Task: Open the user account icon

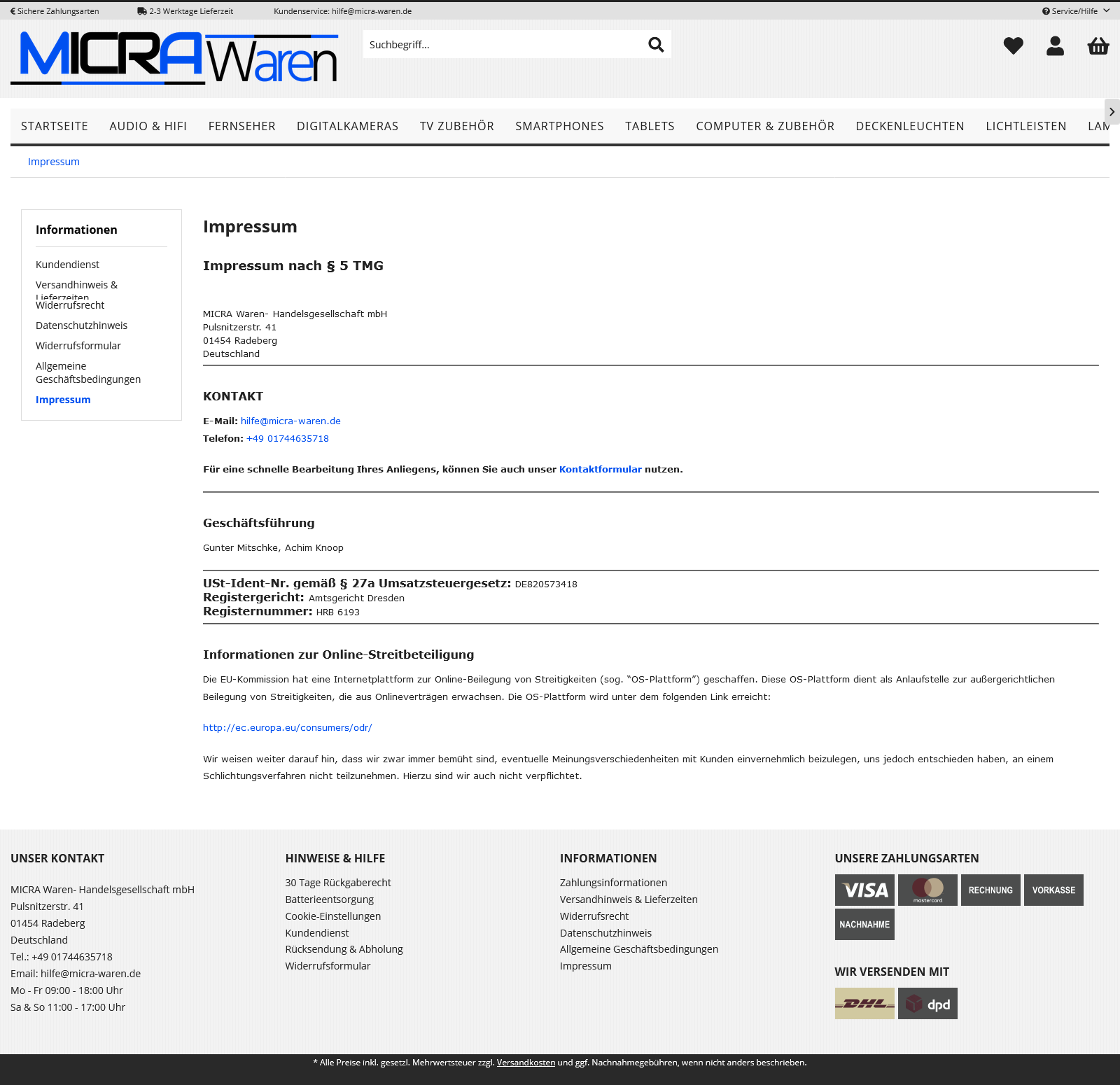Action: click(x=1055, y=45)
